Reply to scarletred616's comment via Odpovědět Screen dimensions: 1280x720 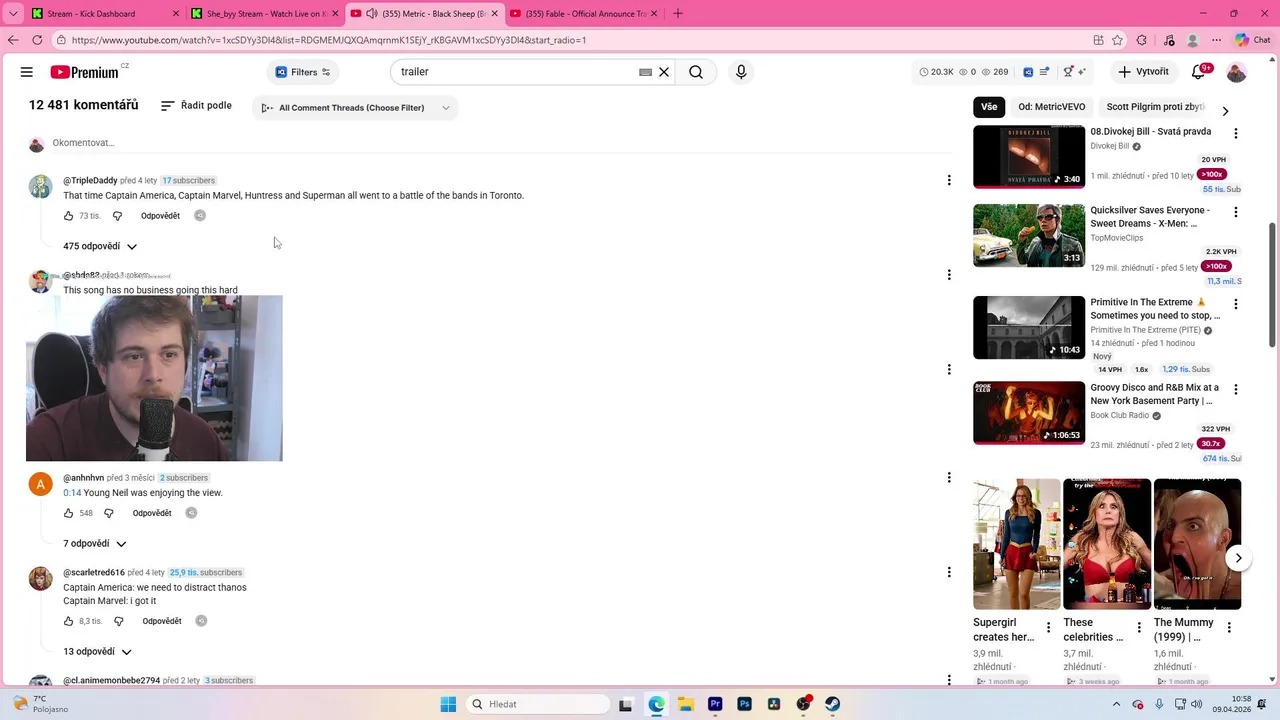[162, 621]
